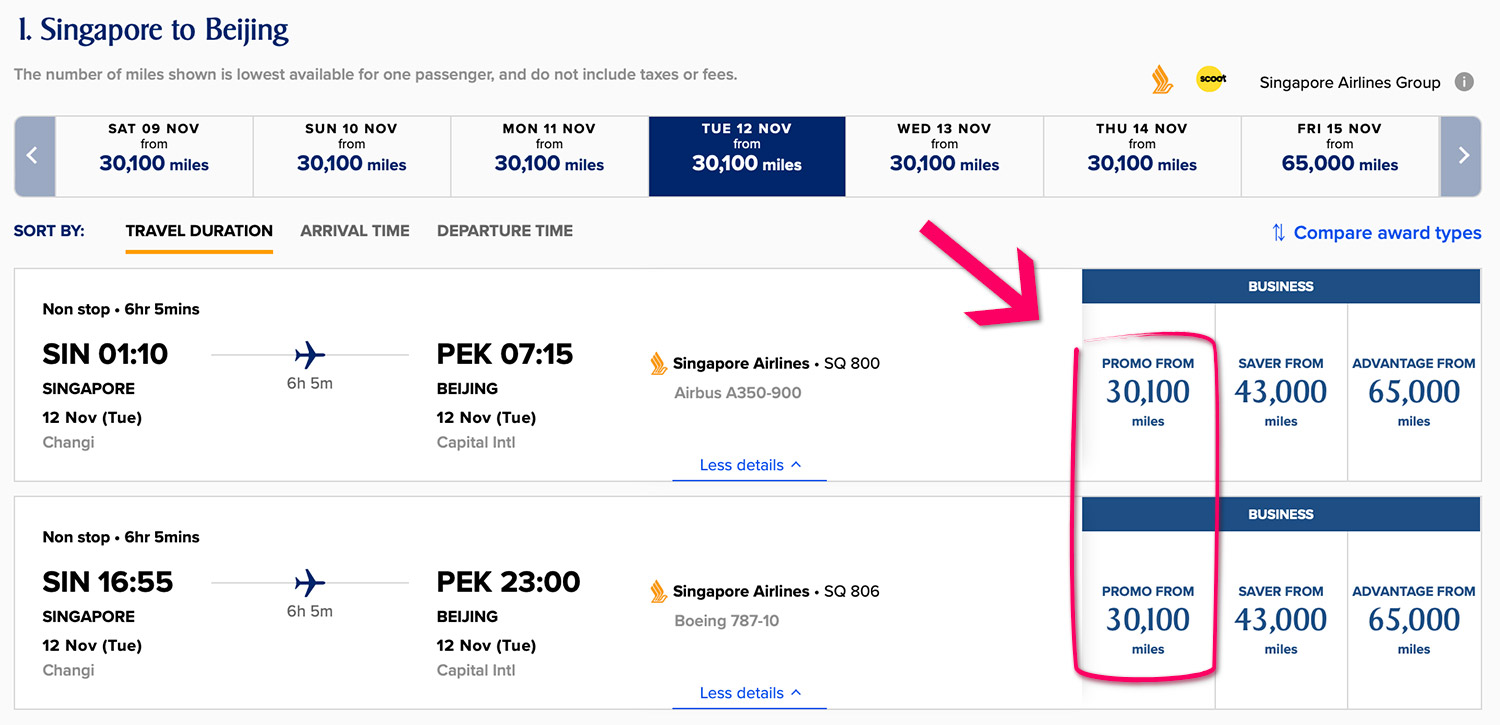Click the sort arrows icon by Compare award types
Image resolution: width=1500 pixels, height=725 pixels.
click(x=1278, y=233)
